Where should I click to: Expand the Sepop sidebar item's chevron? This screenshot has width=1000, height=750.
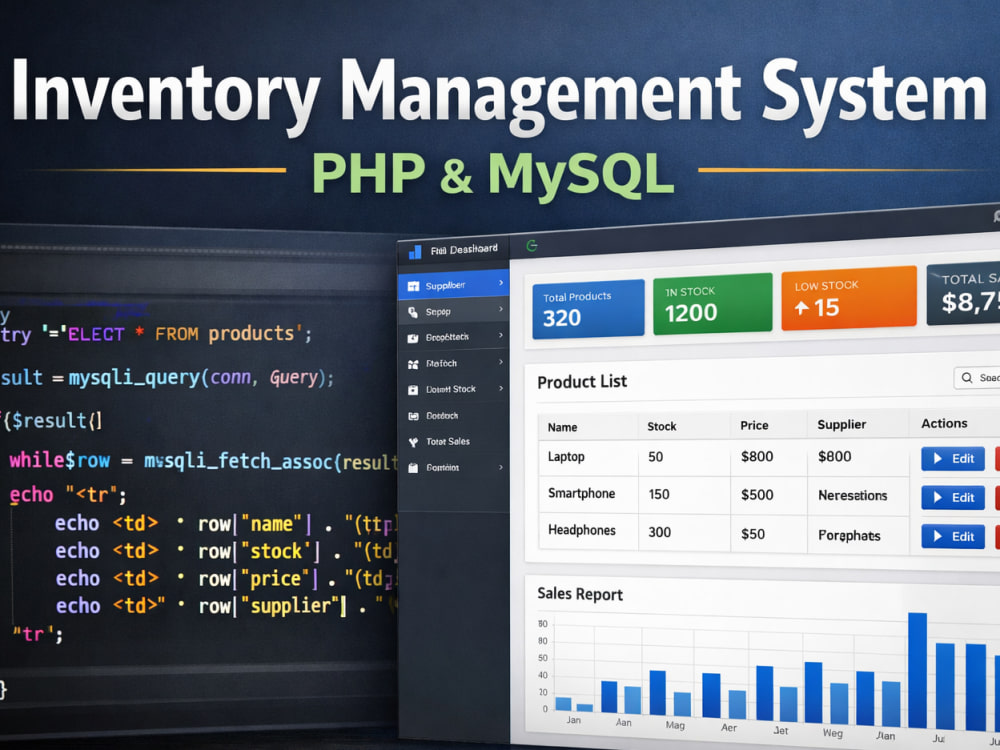click(x=501, y=309)
